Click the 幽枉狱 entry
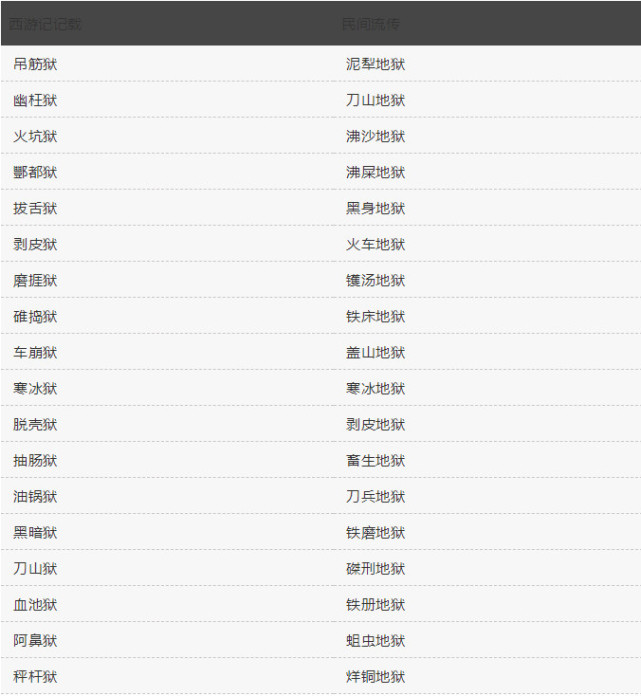The height and width of the screenshot is (696, 641). [x=36, y=101]
